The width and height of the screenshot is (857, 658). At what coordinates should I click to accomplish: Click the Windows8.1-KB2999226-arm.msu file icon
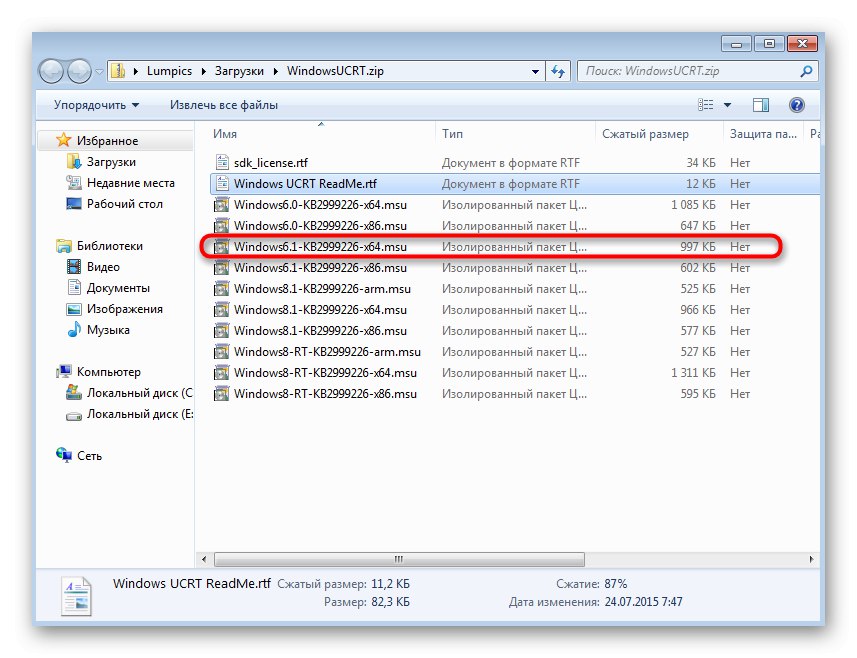221,289
